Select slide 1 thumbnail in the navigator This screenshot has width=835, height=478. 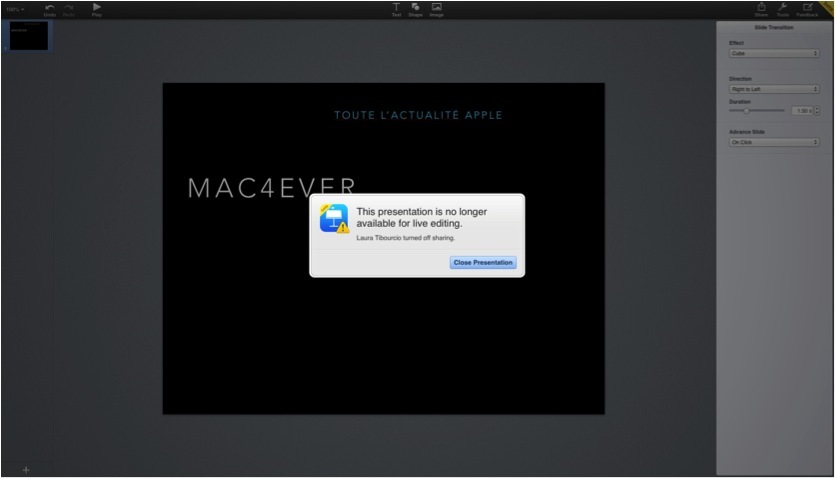click(29, 36)
